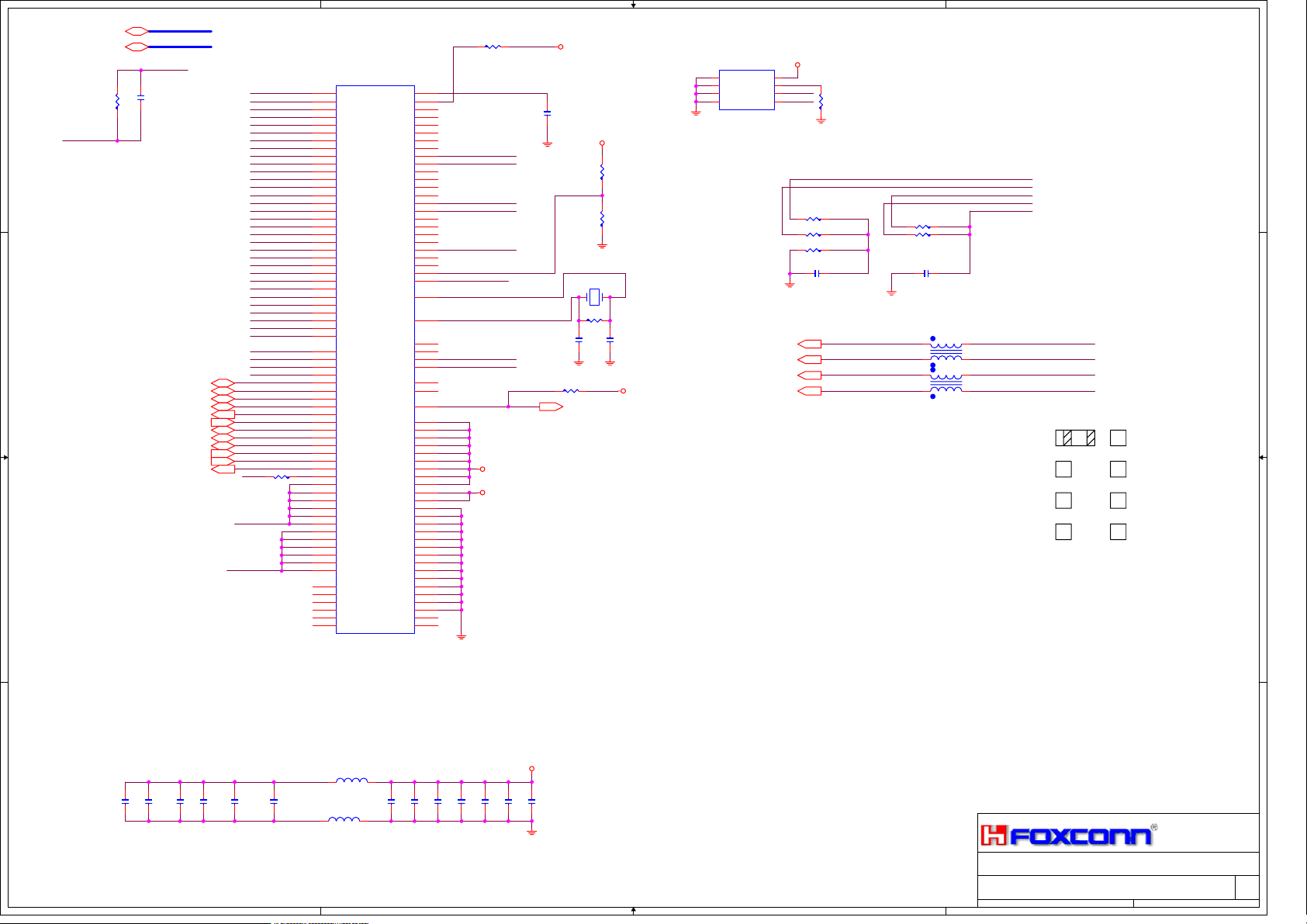Select the small 8-pin IC body
Screen dimensions: 1307x924
click(x=746, y=90)
